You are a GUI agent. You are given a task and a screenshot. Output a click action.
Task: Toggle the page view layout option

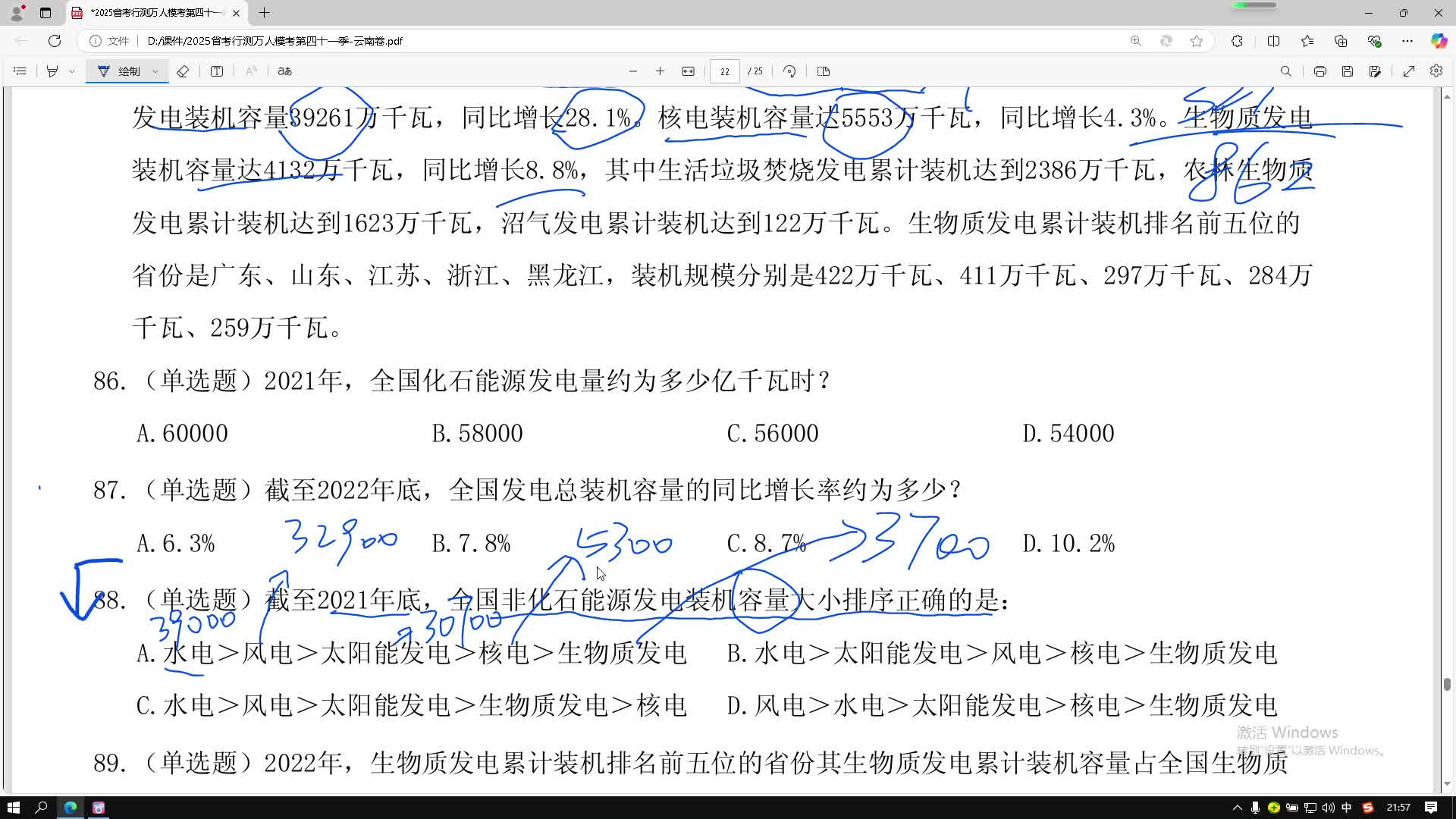[x=823, y=71]
